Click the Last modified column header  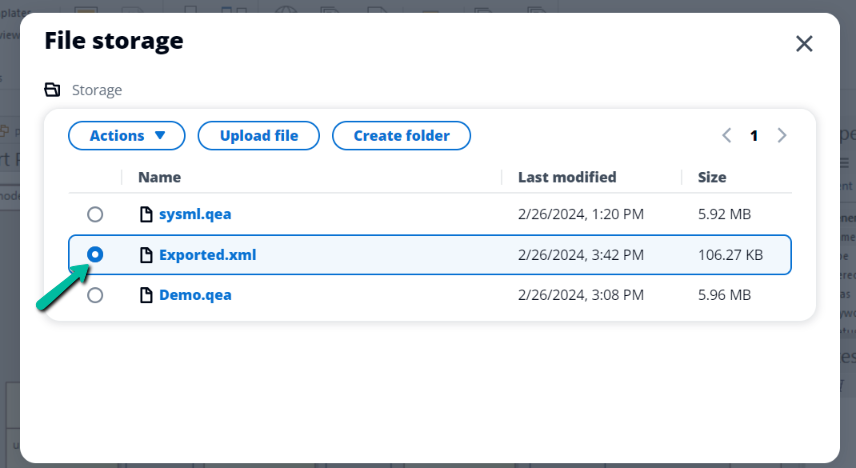pyautogui.click(x=567, y=177)
